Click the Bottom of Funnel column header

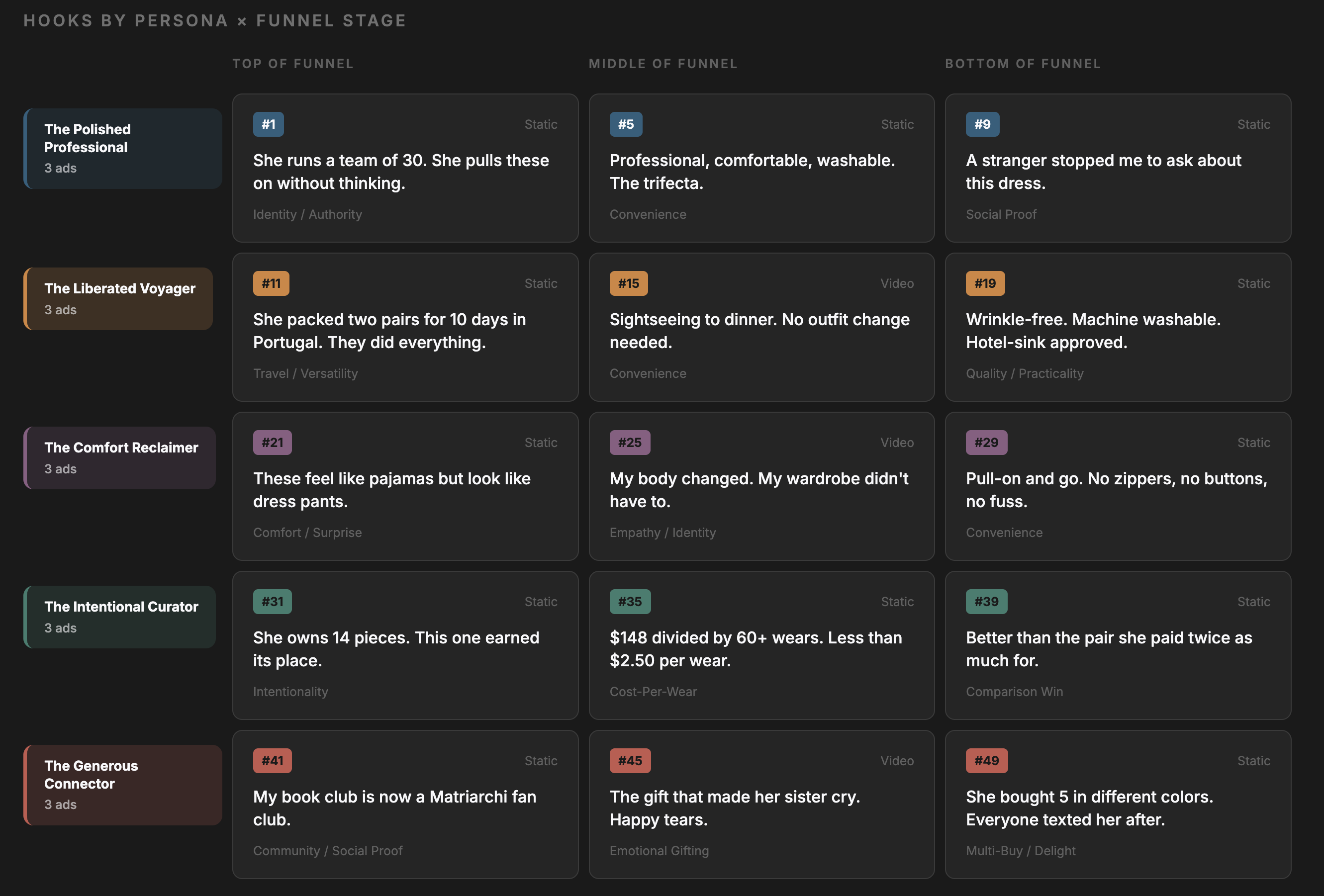(1023, 64)
